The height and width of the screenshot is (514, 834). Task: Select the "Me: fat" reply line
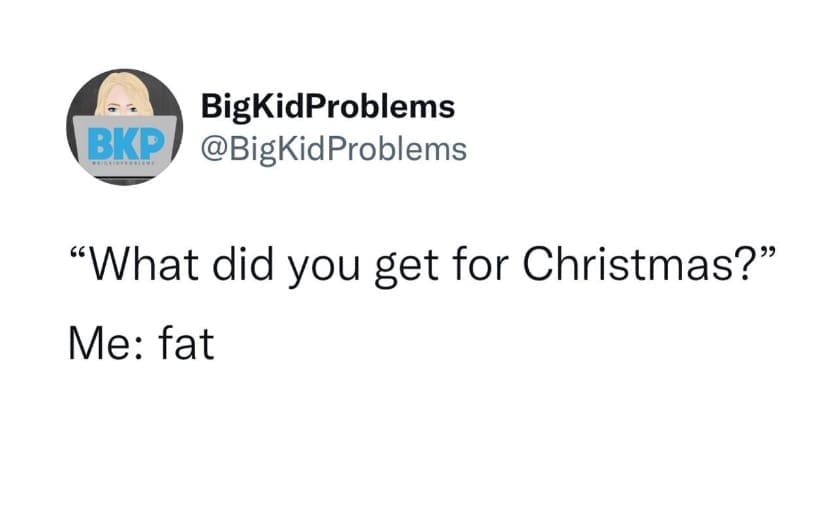coord(139,345)
